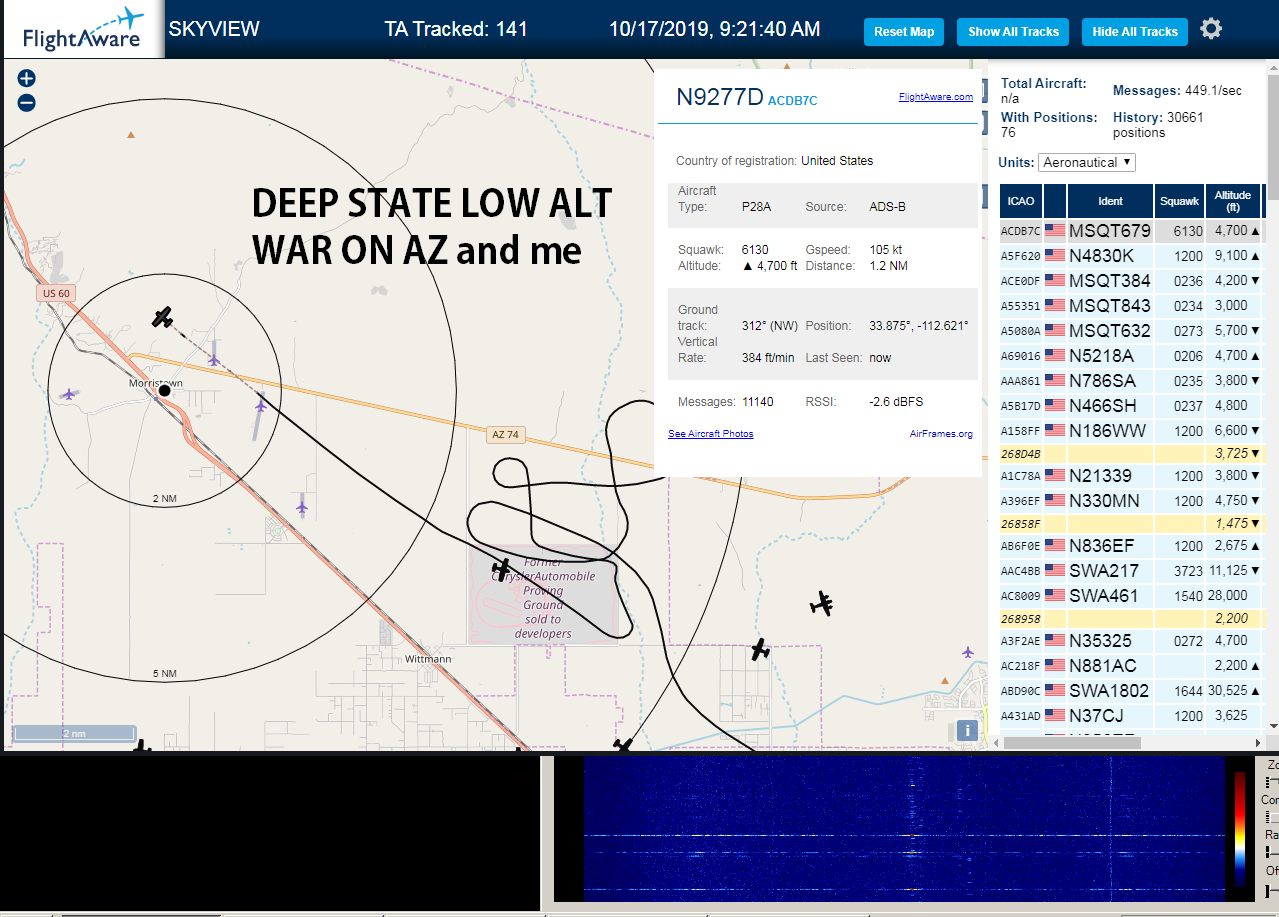
Task: Zoom out the map with minus icon
Action: [x=27, y=102]
